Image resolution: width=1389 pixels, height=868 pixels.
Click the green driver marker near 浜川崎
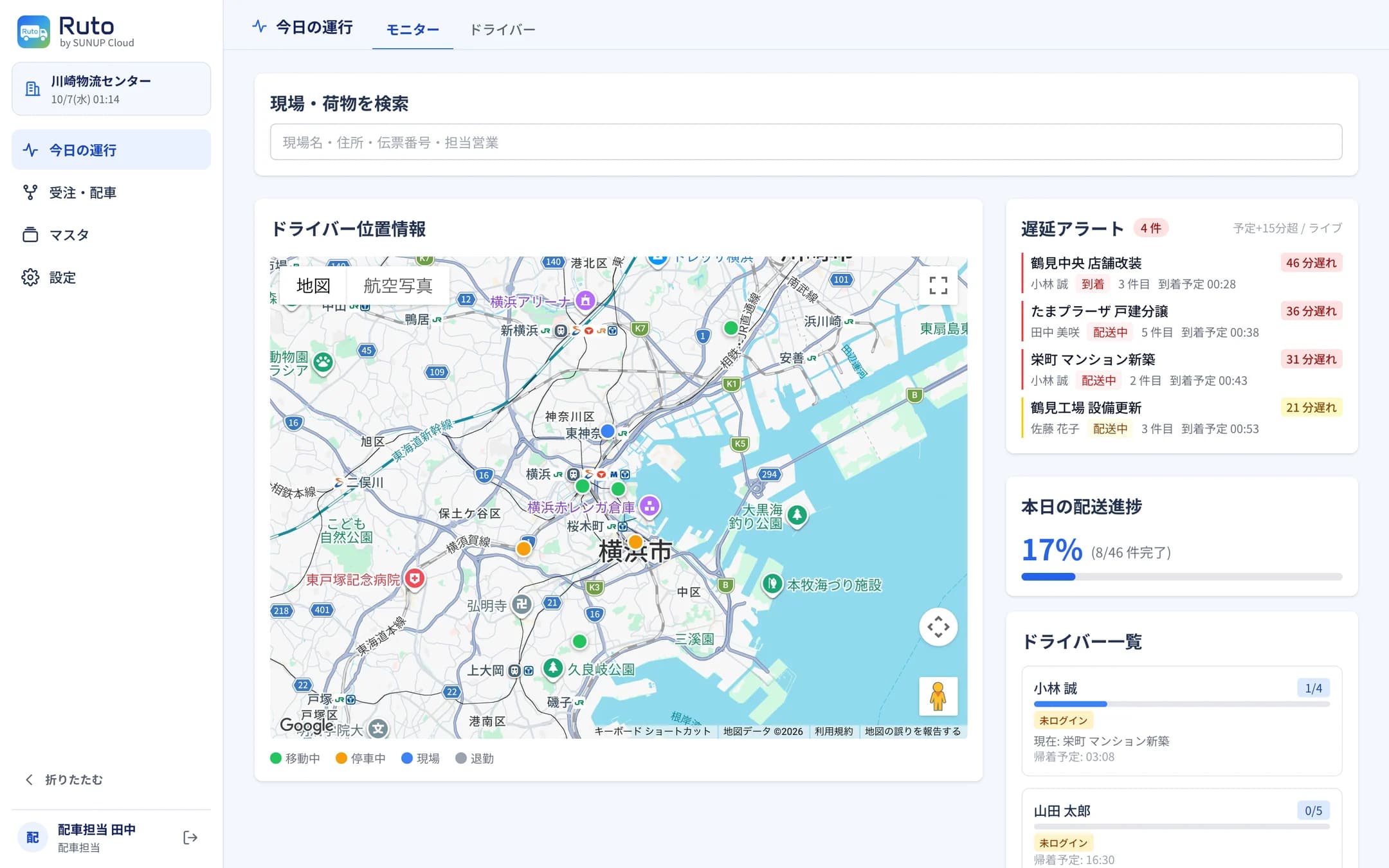(x=731, y=328)
